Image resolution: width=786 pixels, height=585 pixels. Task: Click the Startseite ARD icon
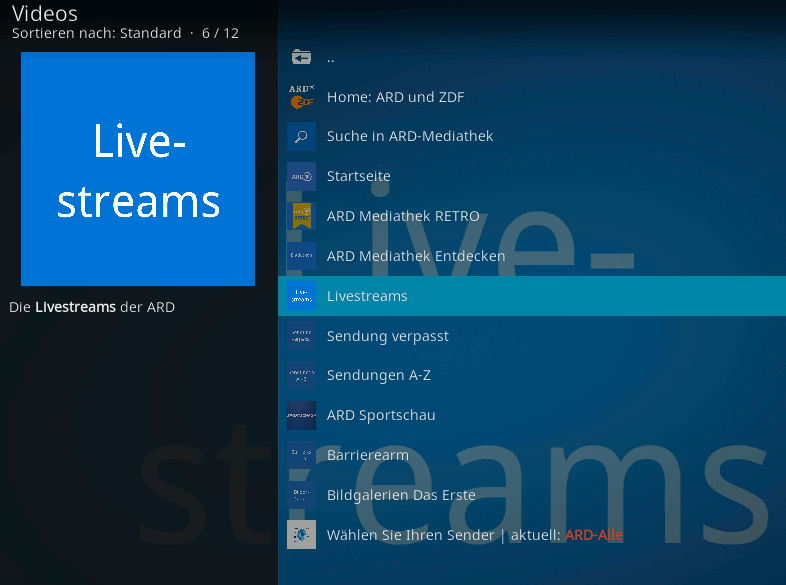(301, 176)
